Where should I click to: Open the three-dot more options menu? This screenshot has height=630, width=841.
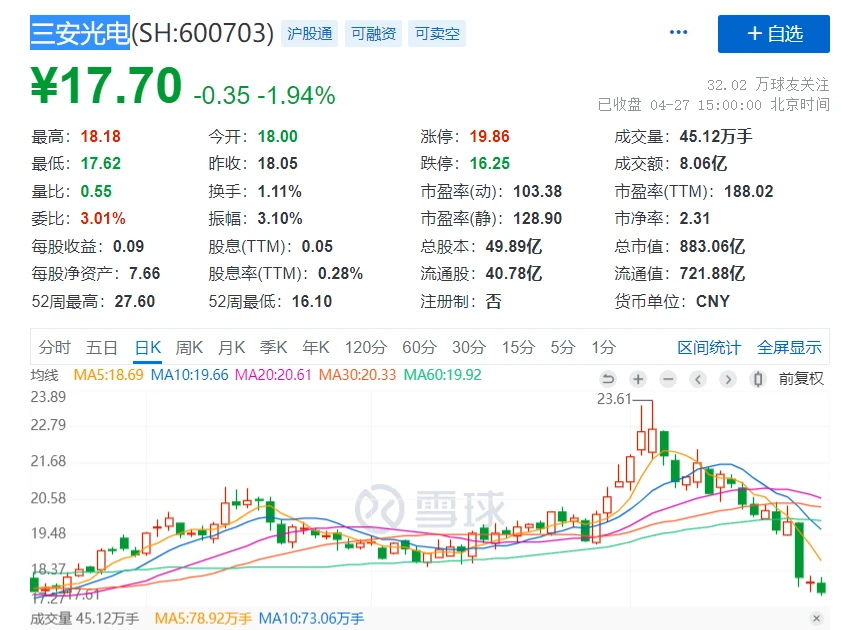pyautogui.click(x=678, y=33)
